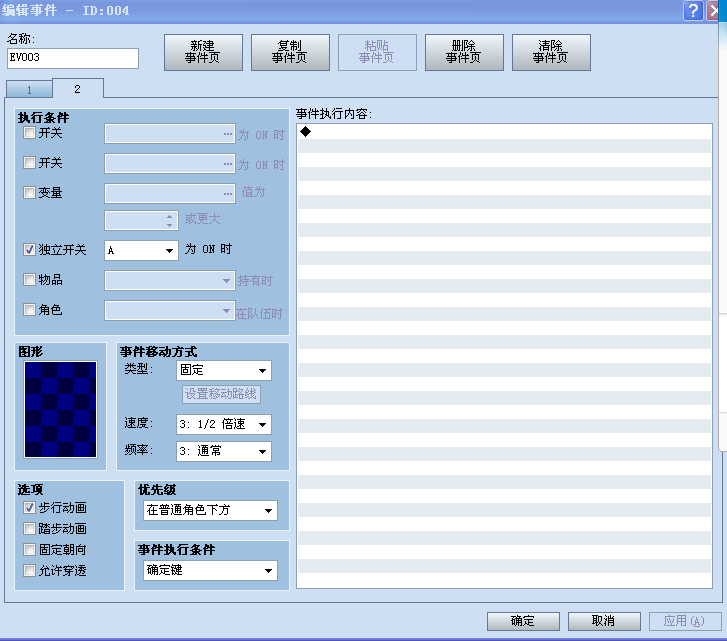Click the 粘贴事件页 button
727x641 pixels.
point(377,52)
